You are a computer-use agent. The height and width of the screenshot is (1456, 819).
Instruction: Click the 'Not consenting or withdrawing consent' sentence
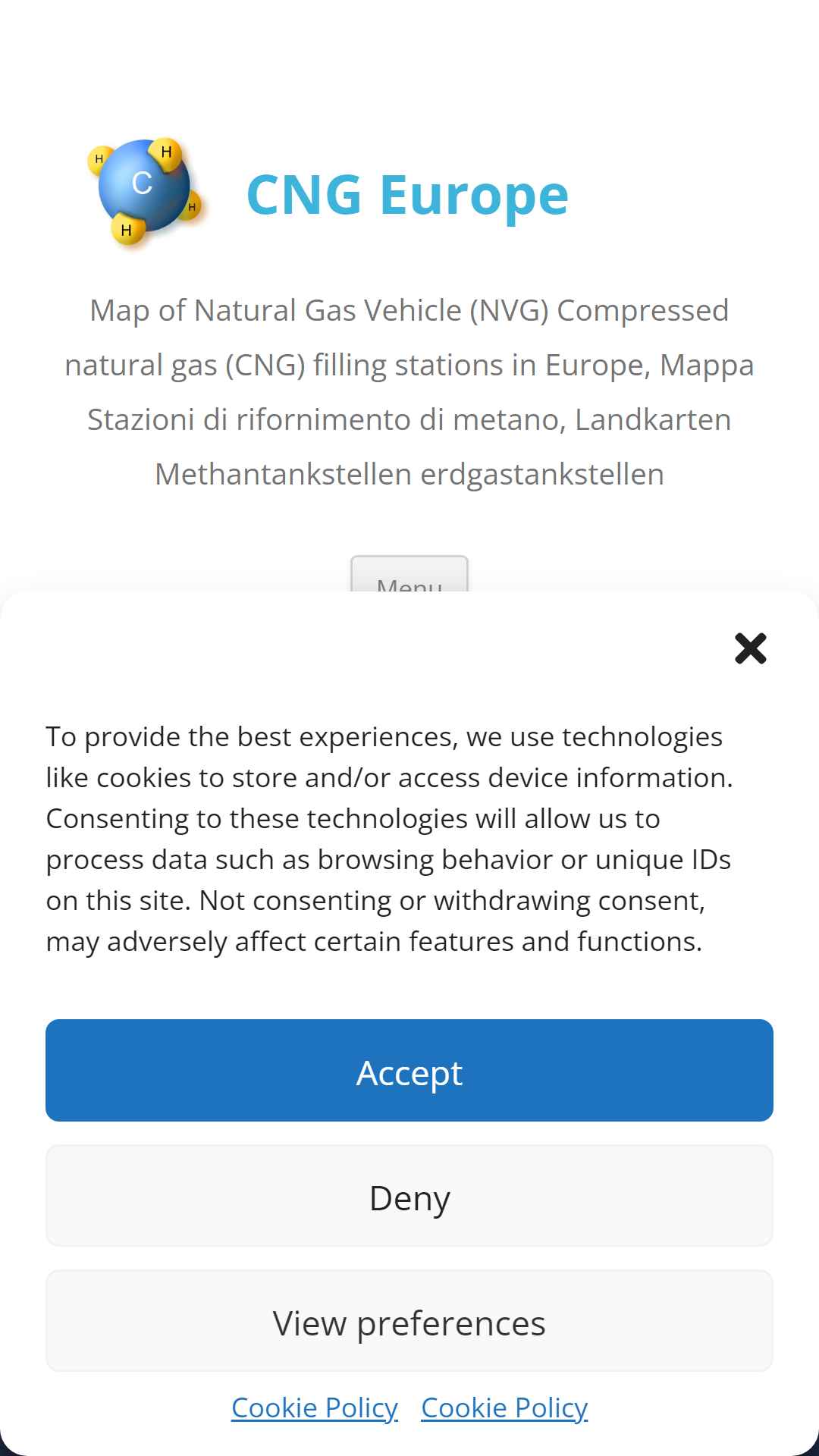(375, 921)
